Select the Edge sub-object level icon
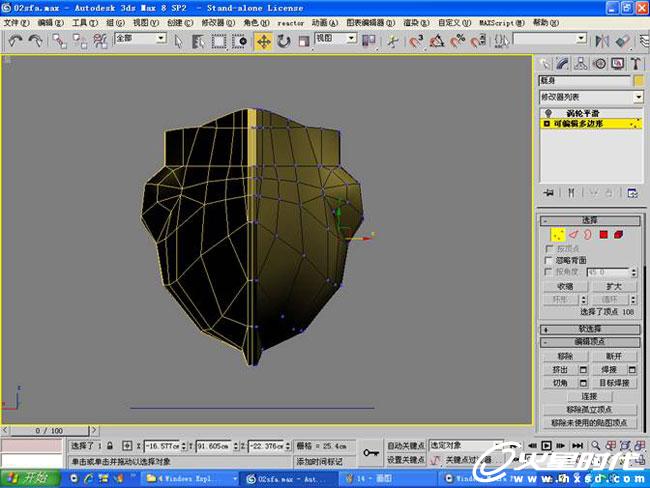This screenshot has width=650, height=488. point(573,235)
